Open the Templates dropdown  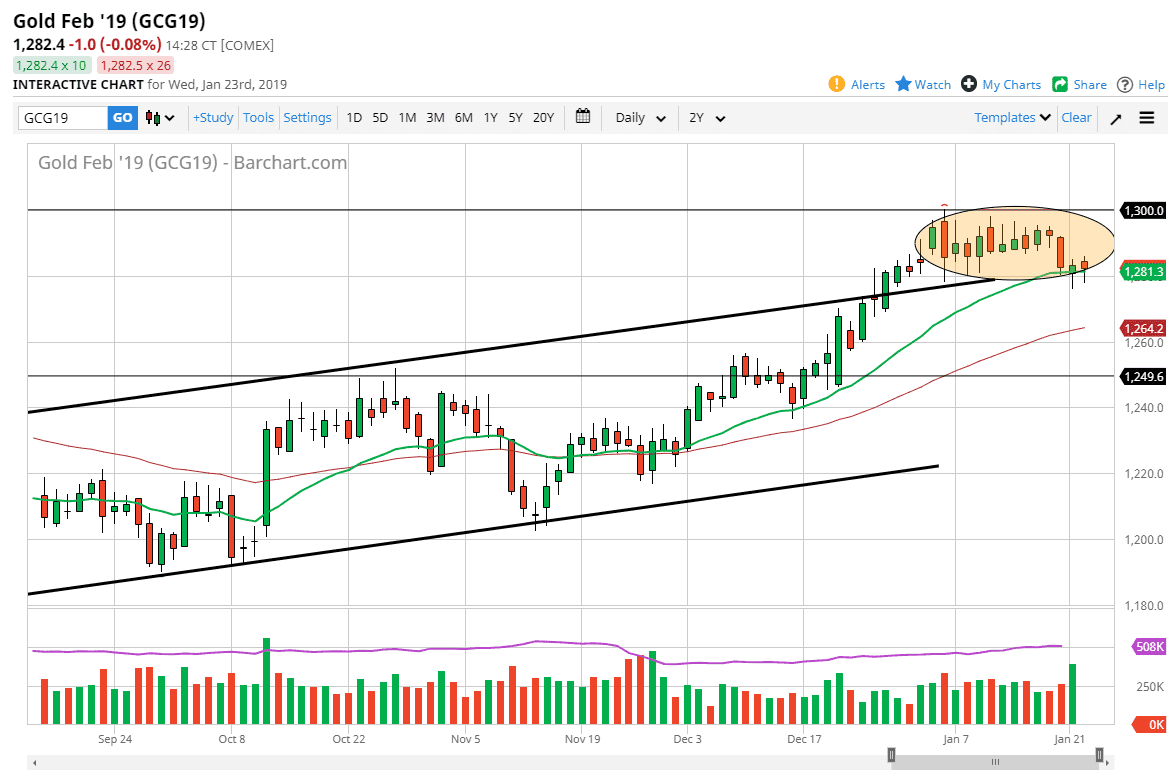click(x=1013, y=117)
